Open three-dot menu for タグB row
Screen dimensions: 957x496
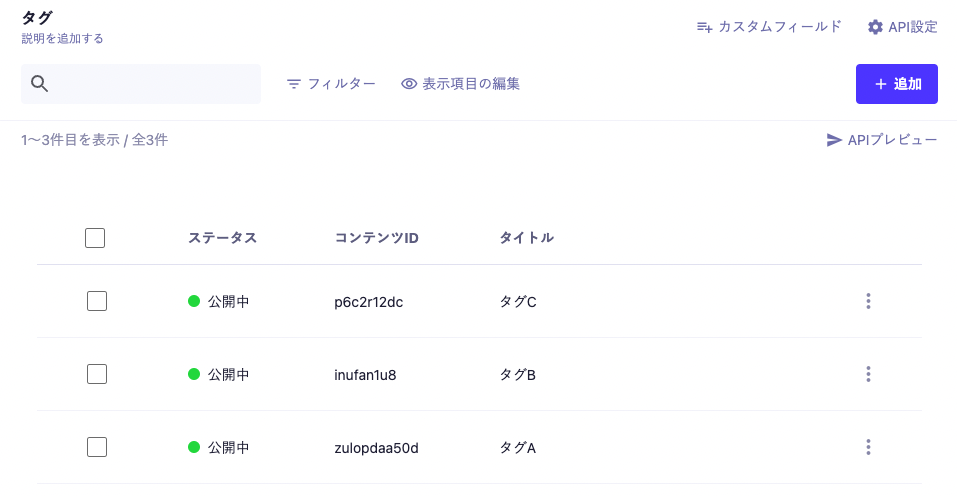[868, 374]
